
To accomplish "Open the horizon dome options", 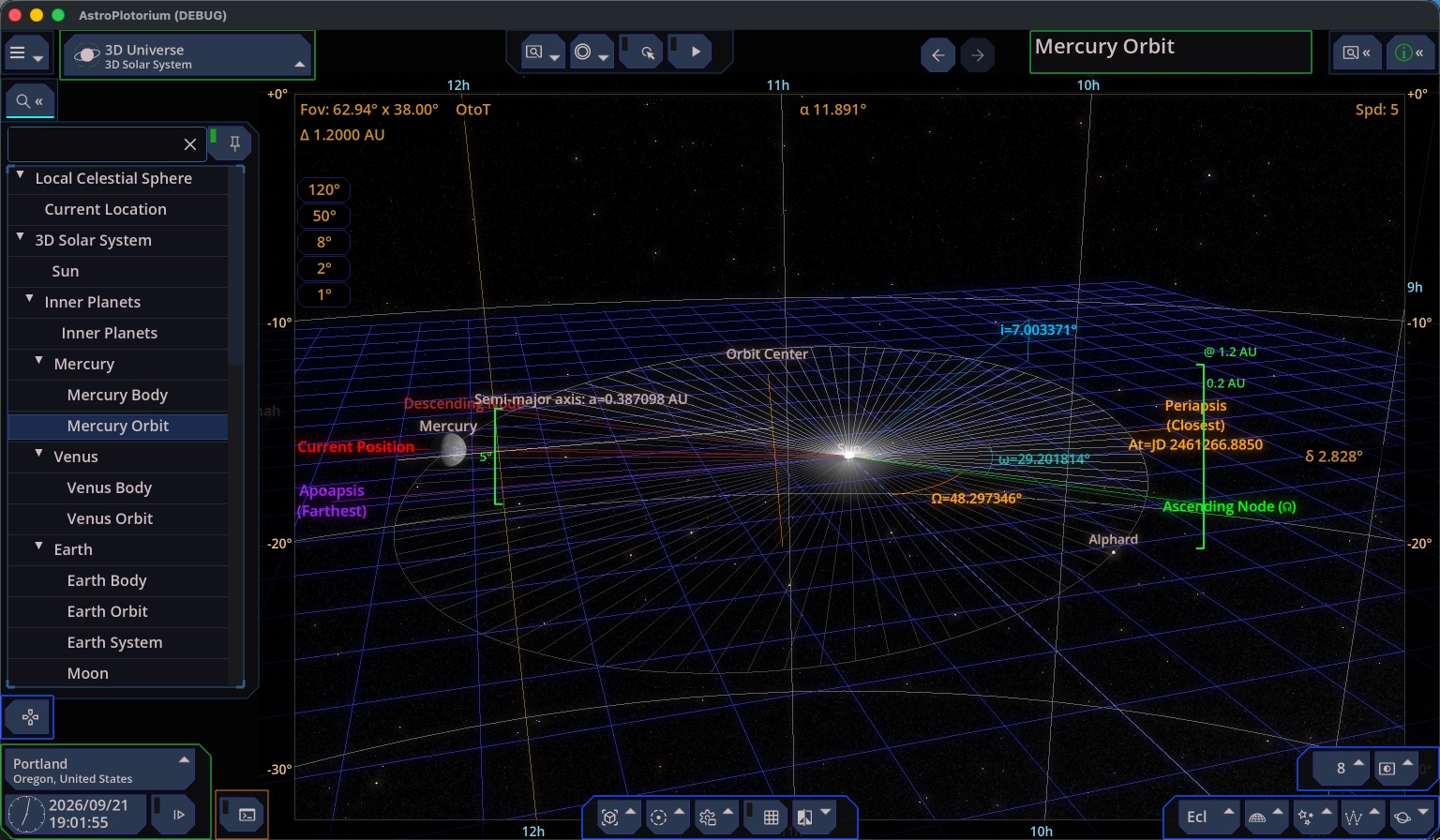I will coord(1266,817).
